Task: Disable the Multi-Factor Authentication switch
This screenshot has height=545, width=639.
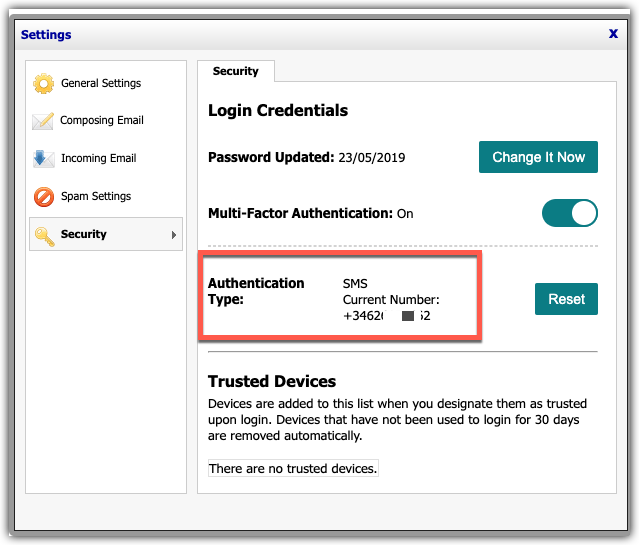Action: [x=569, y=213]
